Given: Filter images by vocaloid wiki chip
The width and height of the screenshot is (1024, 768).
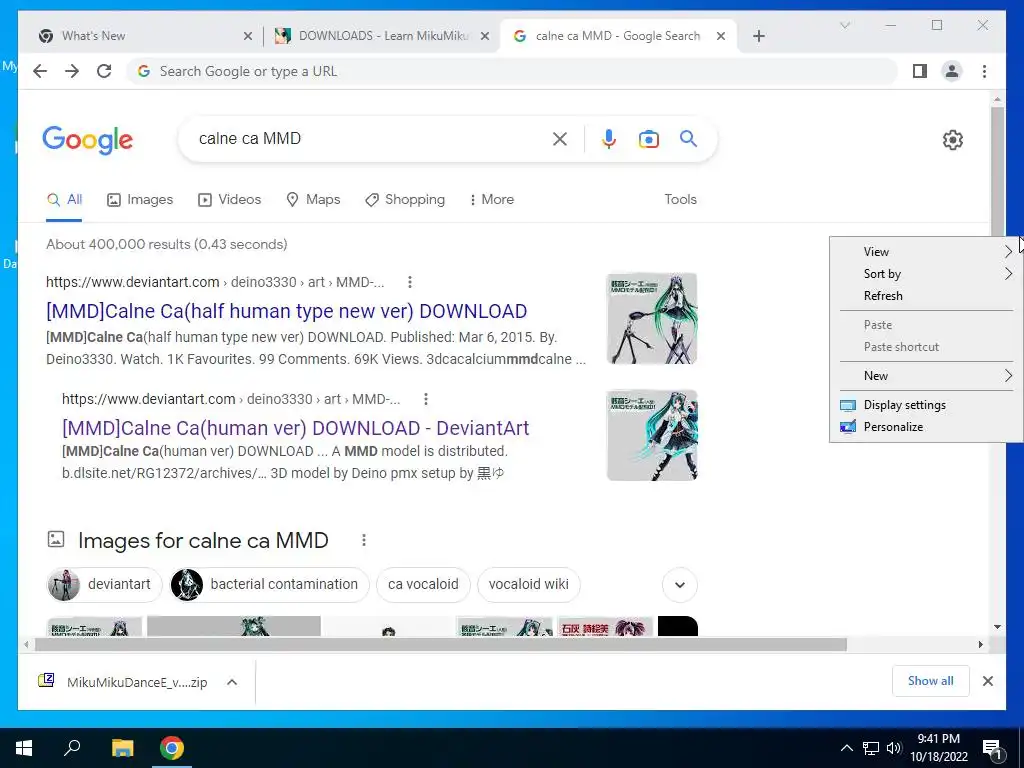Looking at the screenshot, I should [x=528, y=584].
